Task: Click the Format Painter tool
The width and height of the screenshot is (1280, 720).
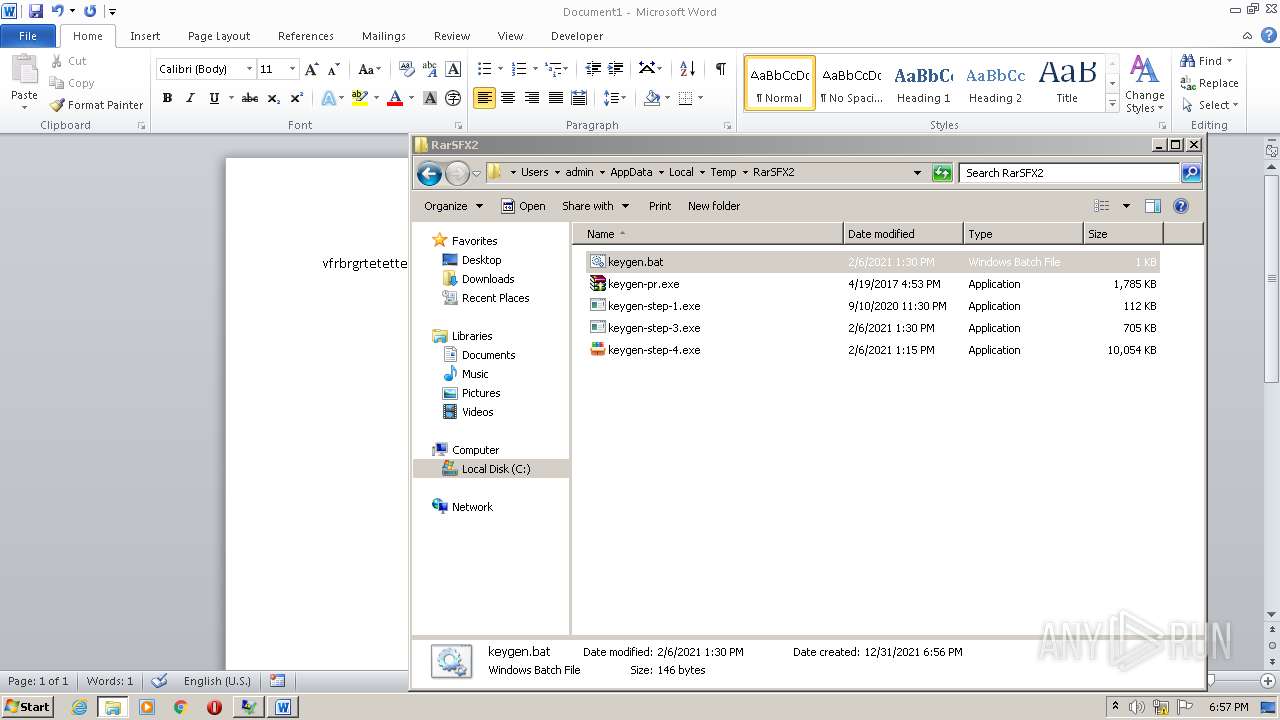Action: [x=96, y=105]
